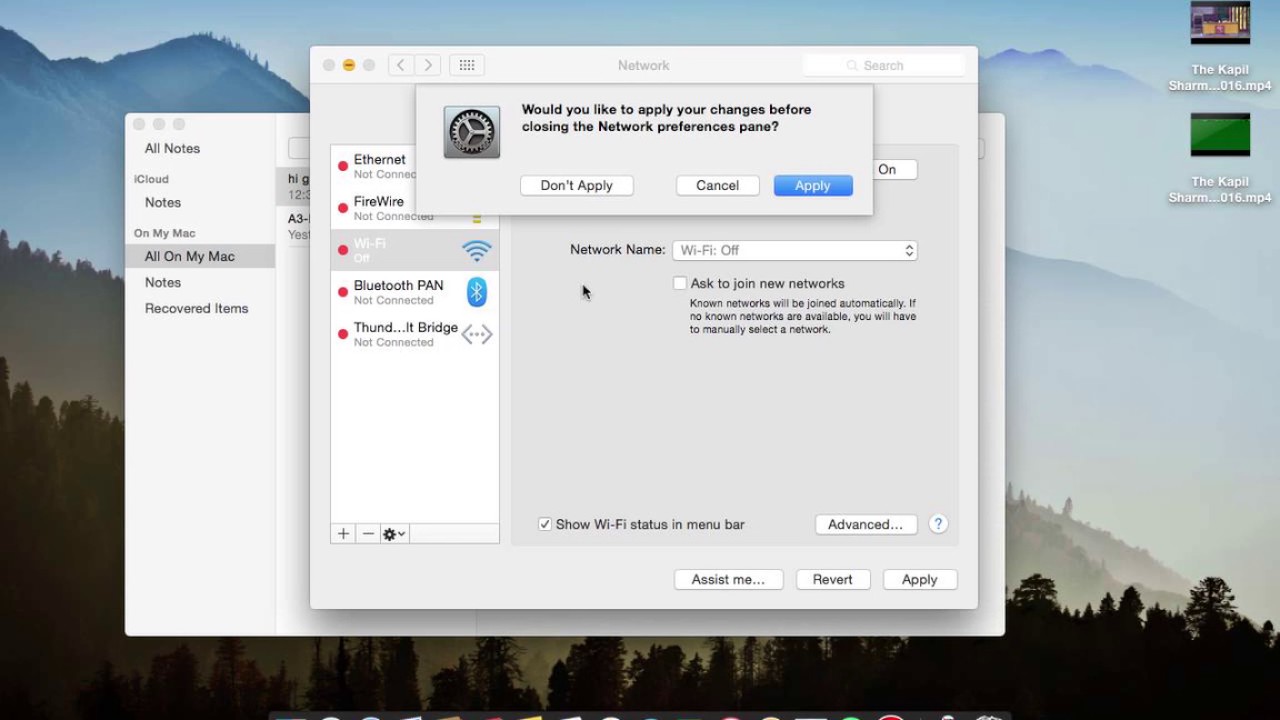Click Ethernet red status indicator dot
Viewport: 1280px width, 720px height.
(343, 166)
